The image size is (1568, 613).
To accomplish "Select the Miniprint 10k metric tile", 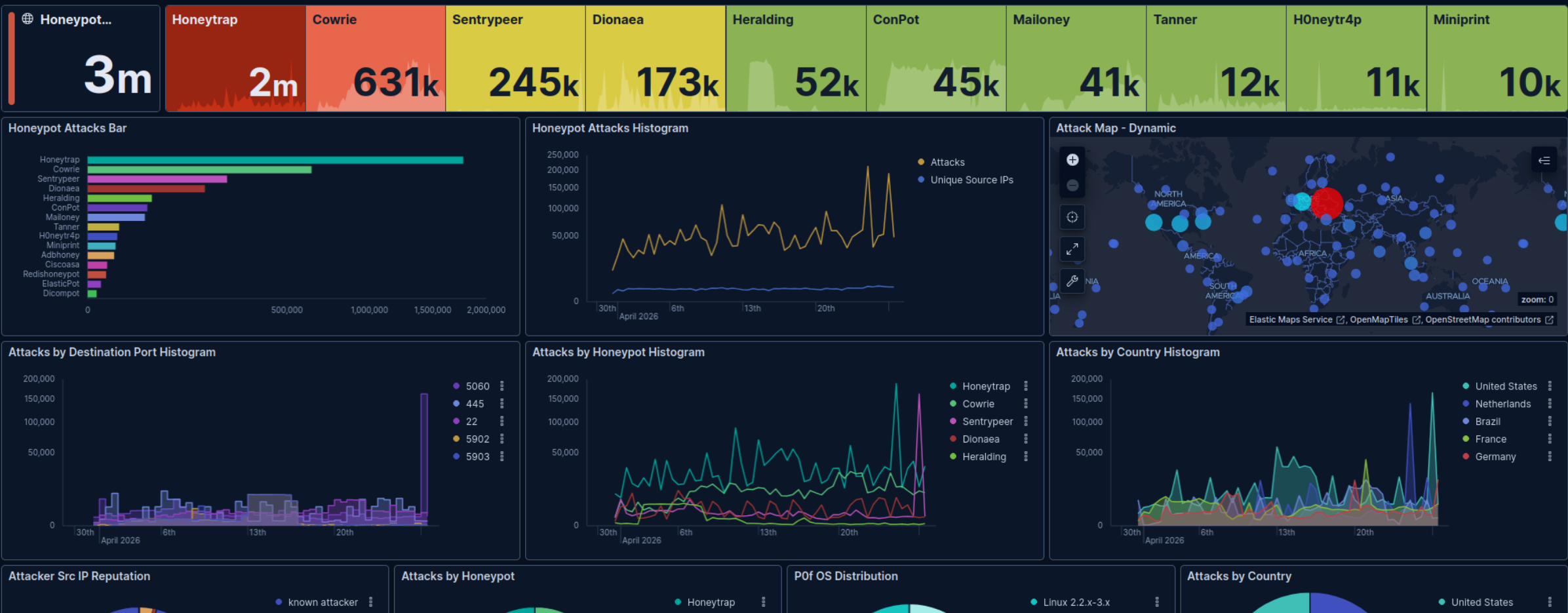I will (x=1497, y=58).
